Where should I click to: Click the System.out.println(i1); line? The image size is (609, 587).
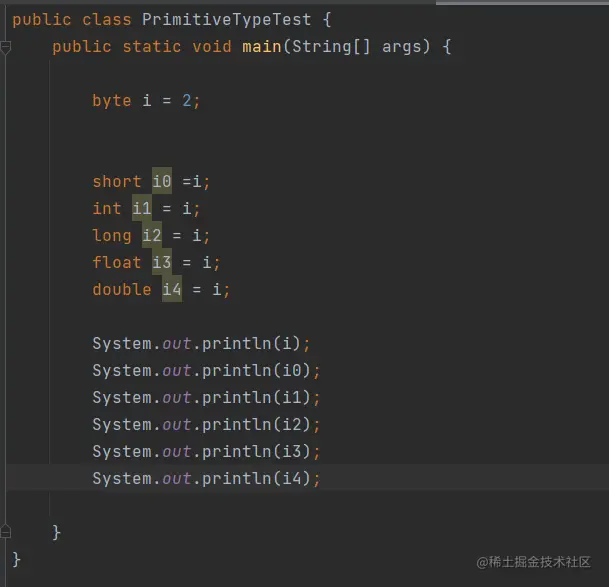[206, 398]
